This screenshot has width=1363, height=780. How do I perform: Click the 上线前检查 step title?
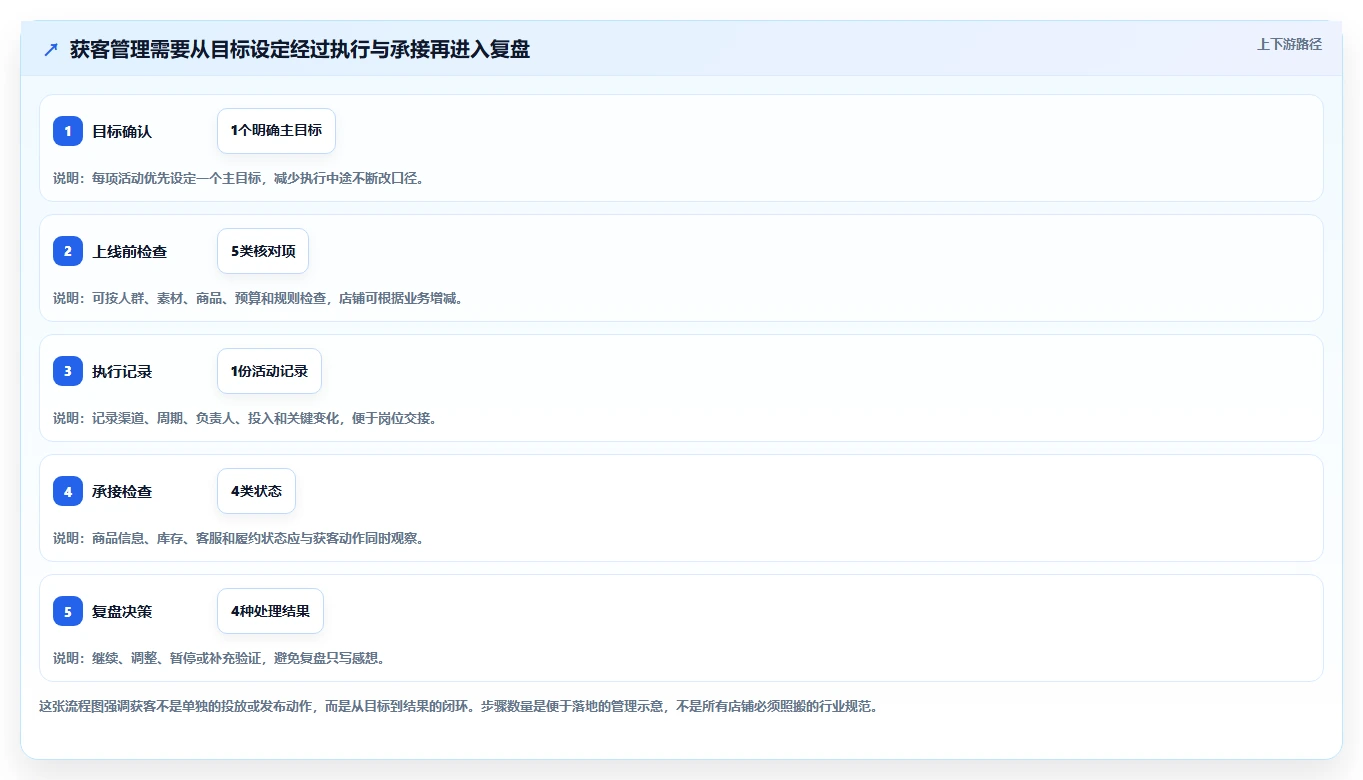pyautogui.click(x=130, y=251)
